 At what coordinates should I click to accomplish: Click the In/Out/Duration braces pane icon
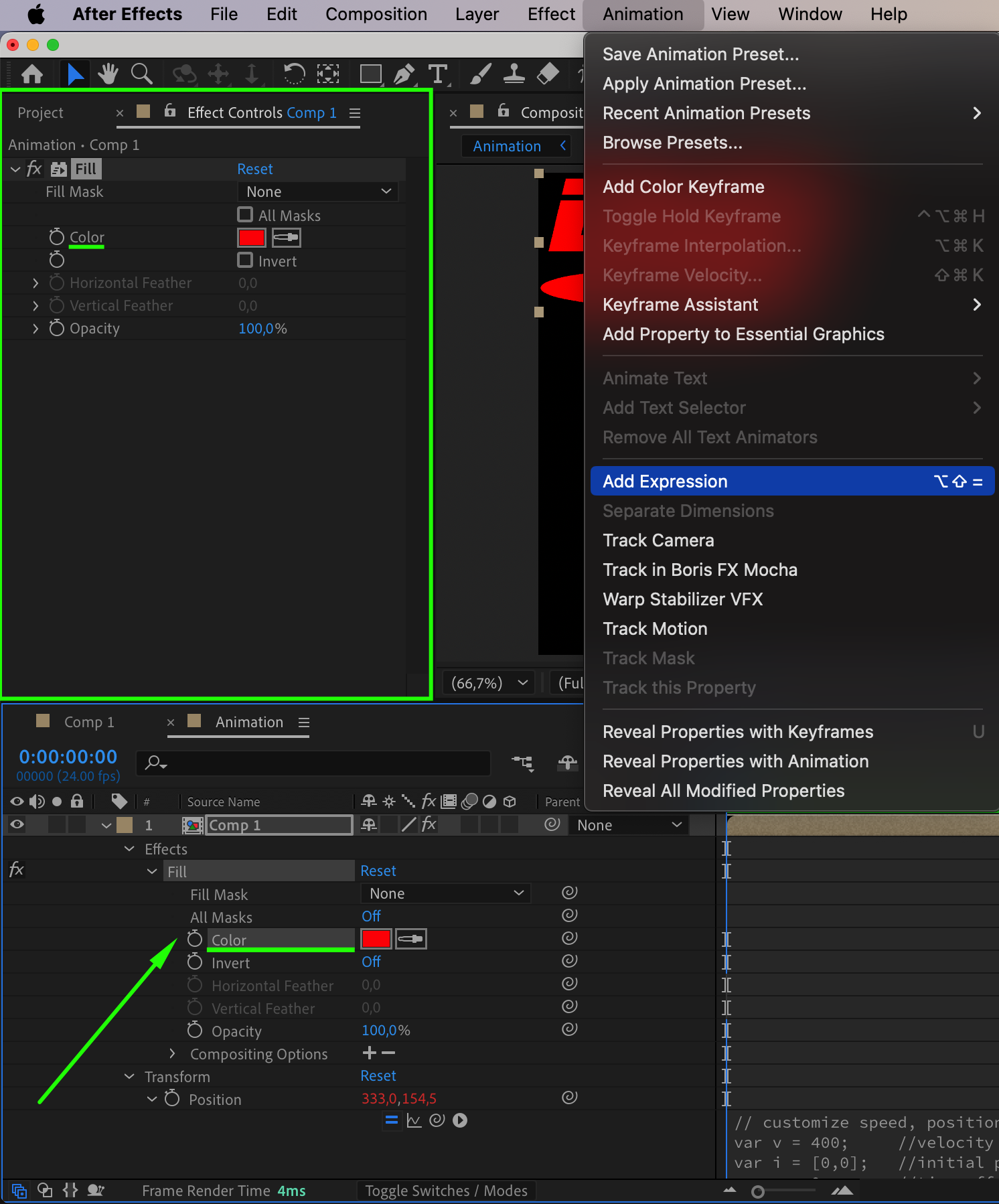70,1191
